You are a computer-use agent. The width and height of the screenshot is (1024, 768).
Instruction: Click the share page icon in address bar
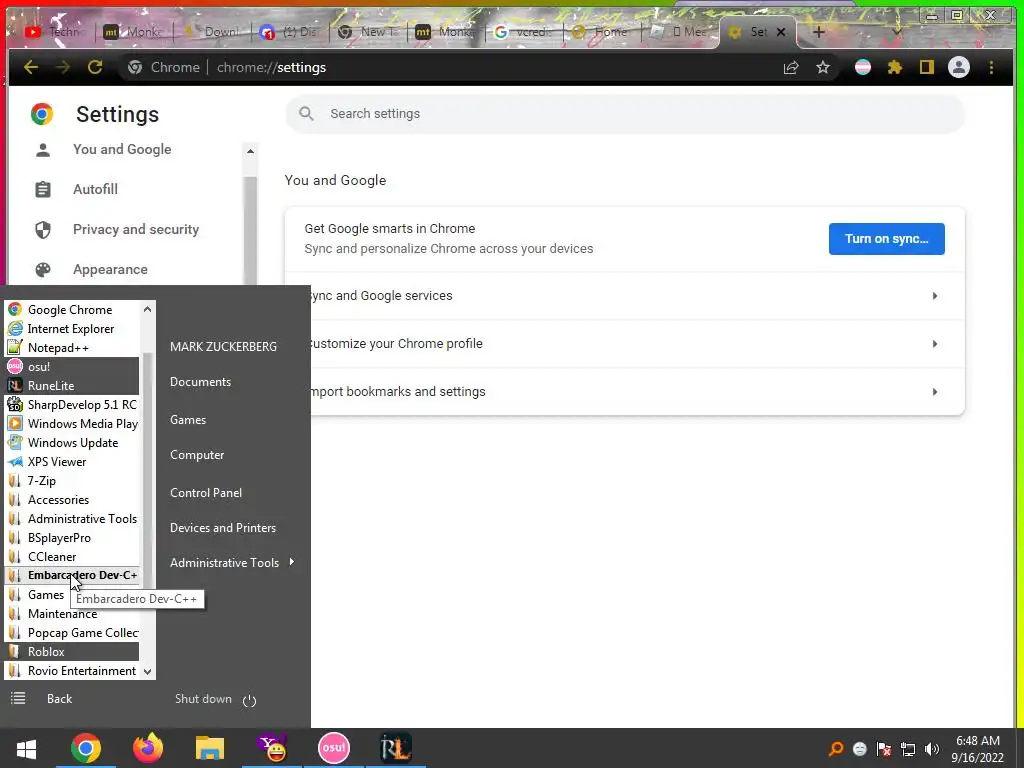click(x=791, y=67)
